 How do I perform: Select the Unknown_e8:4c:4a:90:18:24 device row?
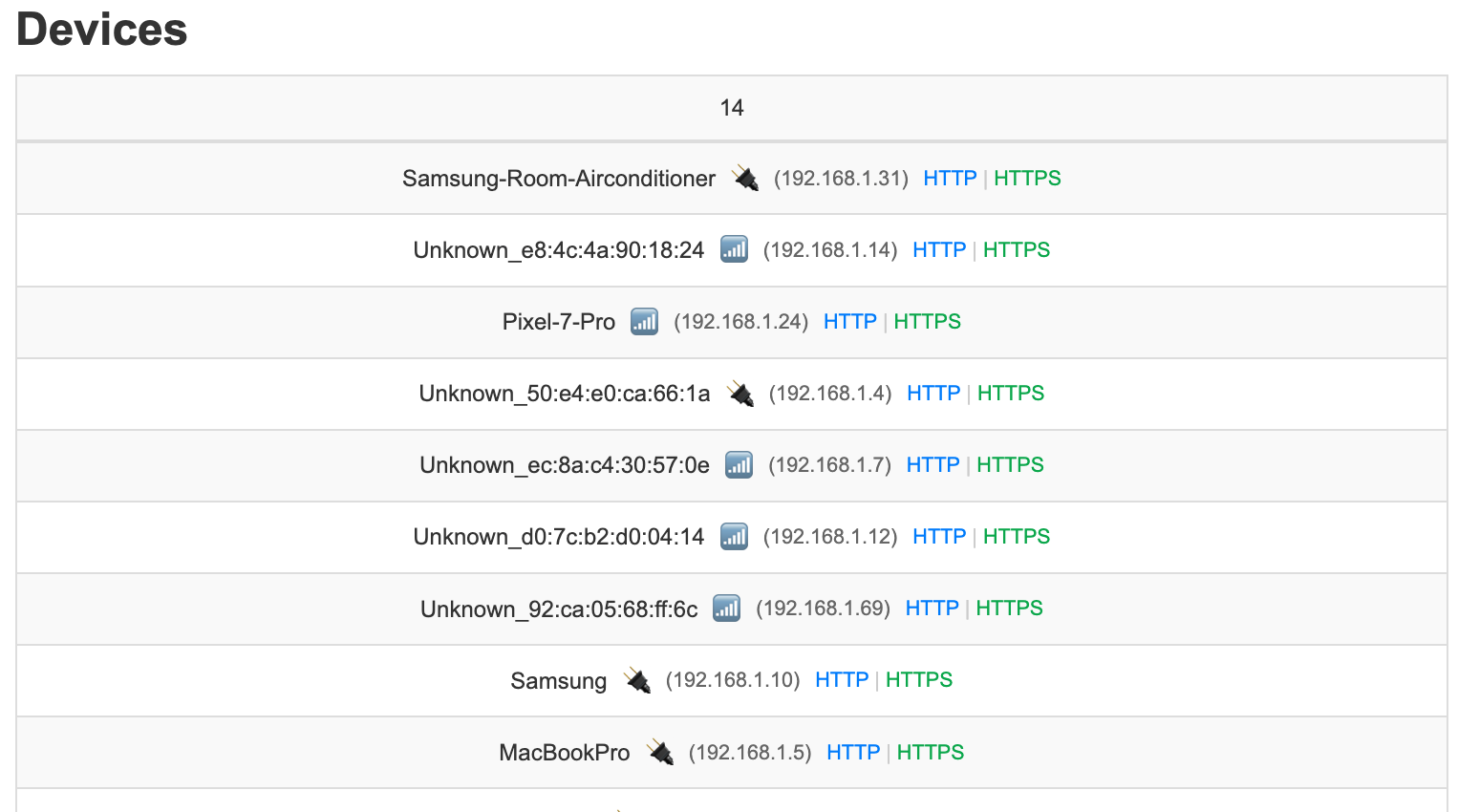(559, 249)
